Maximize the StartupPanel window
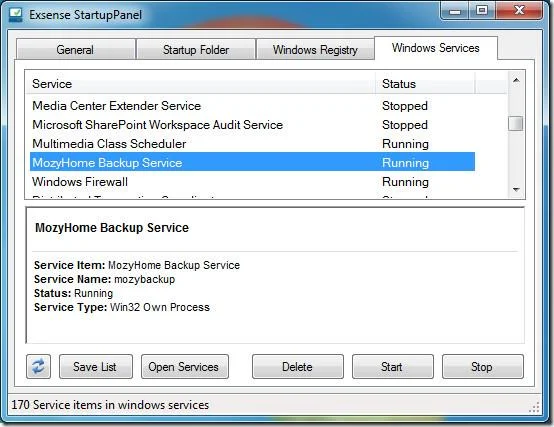554x427 pixels. [x=482, y=11]
